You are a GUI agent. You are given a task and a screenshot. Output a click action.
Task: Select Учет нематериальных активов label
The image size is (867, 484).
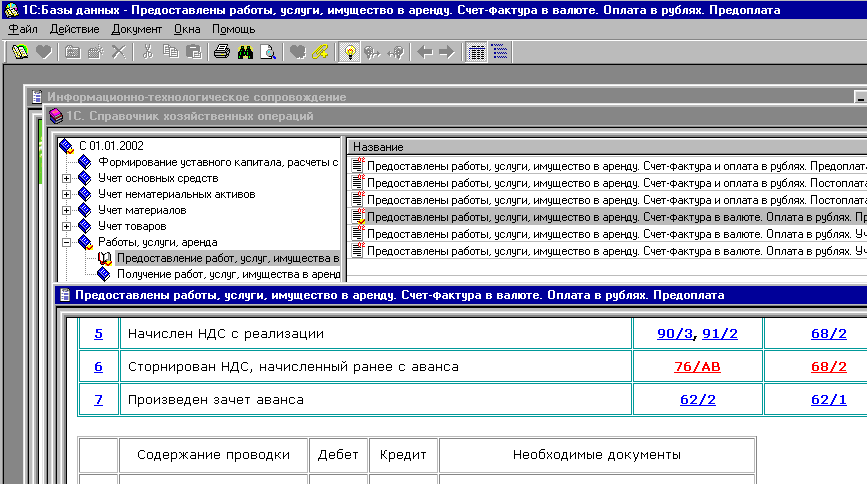tap(176, 194)
